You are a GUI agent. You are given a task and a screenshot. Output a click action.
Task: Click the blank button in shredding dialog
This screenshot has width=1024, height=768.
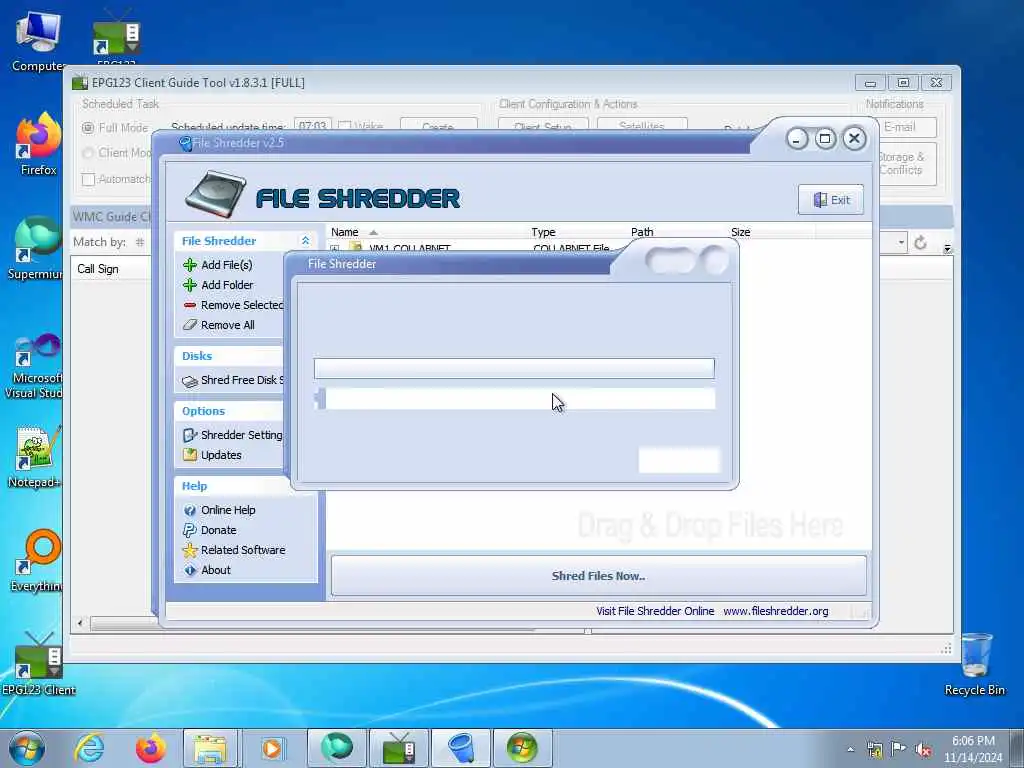(x=679, y=460)
